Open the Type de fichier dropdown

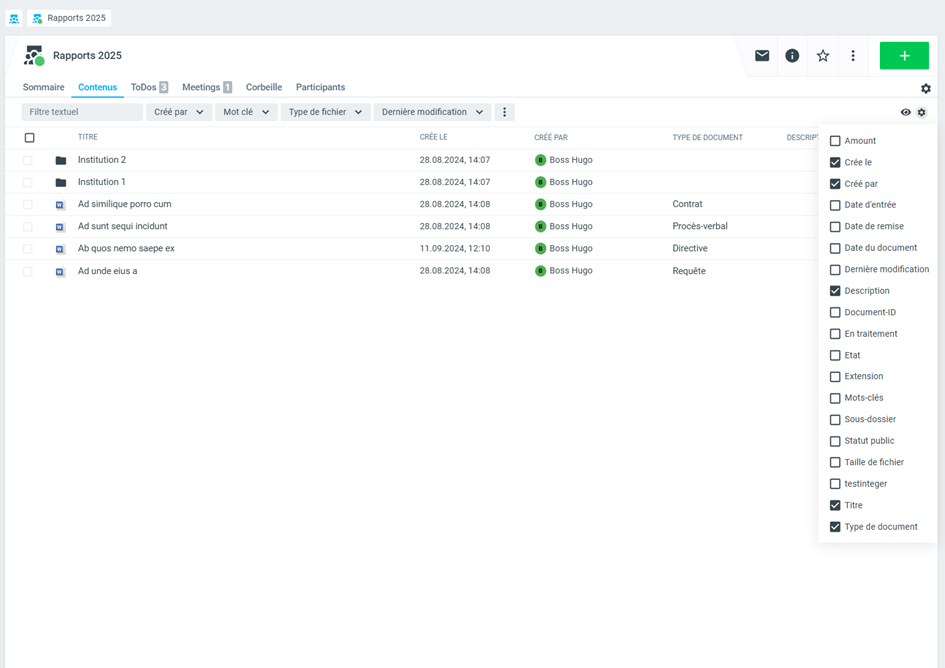(x=325, y=112)
